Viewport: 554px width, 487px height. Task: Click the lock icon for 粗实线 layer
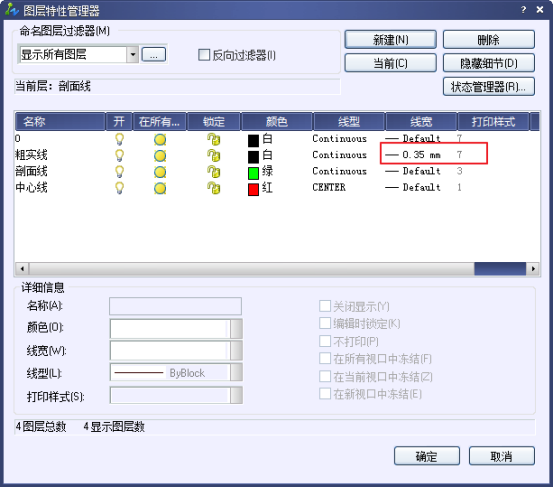click(x=213, y=156)
